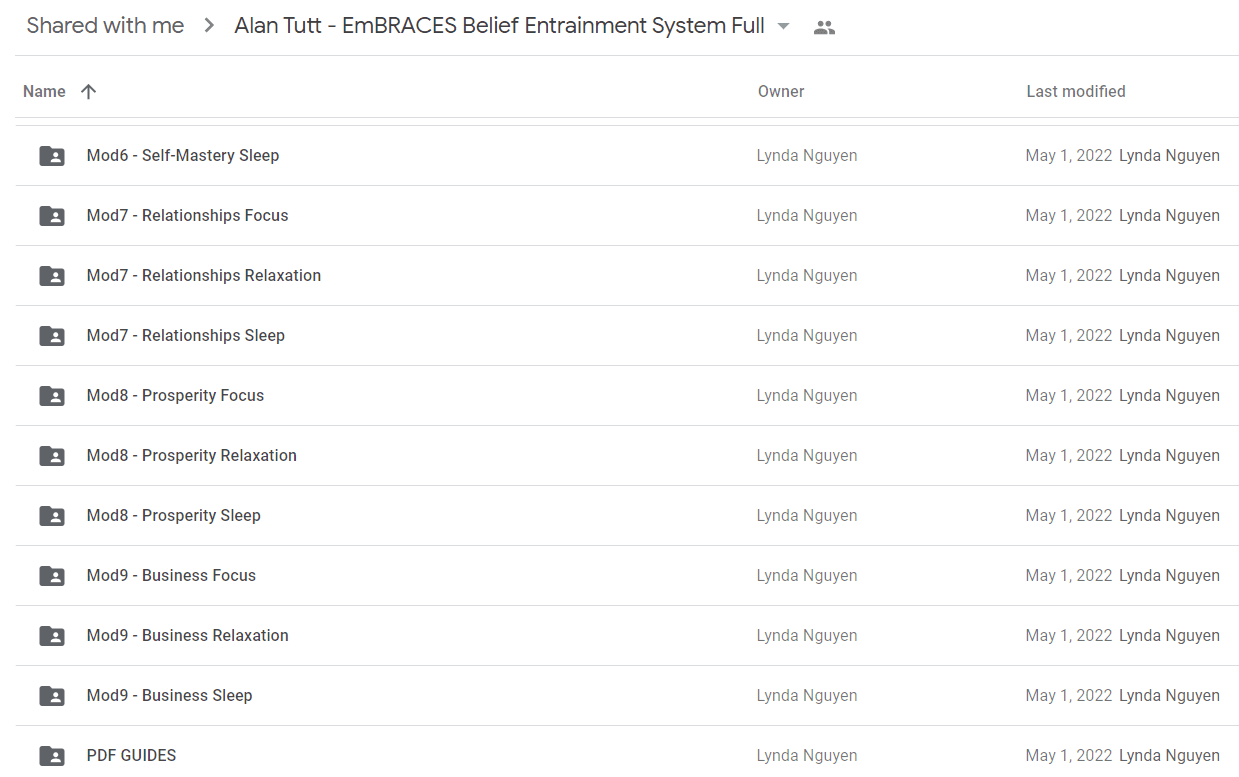The width and height of the screenshot is (1239, 777).
Task: Click May 1, 2022 date for Mod9 Business Focus
Action: (1069, 576)
